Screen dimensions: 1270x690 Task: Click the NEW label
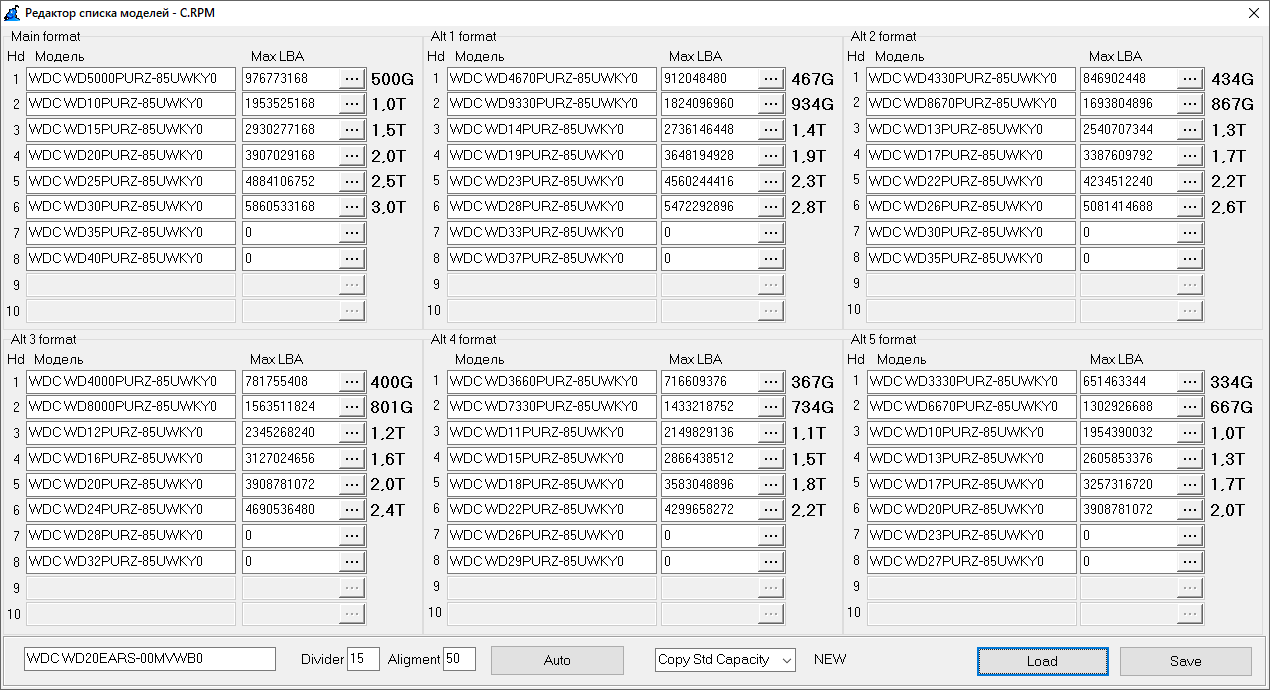830,659
